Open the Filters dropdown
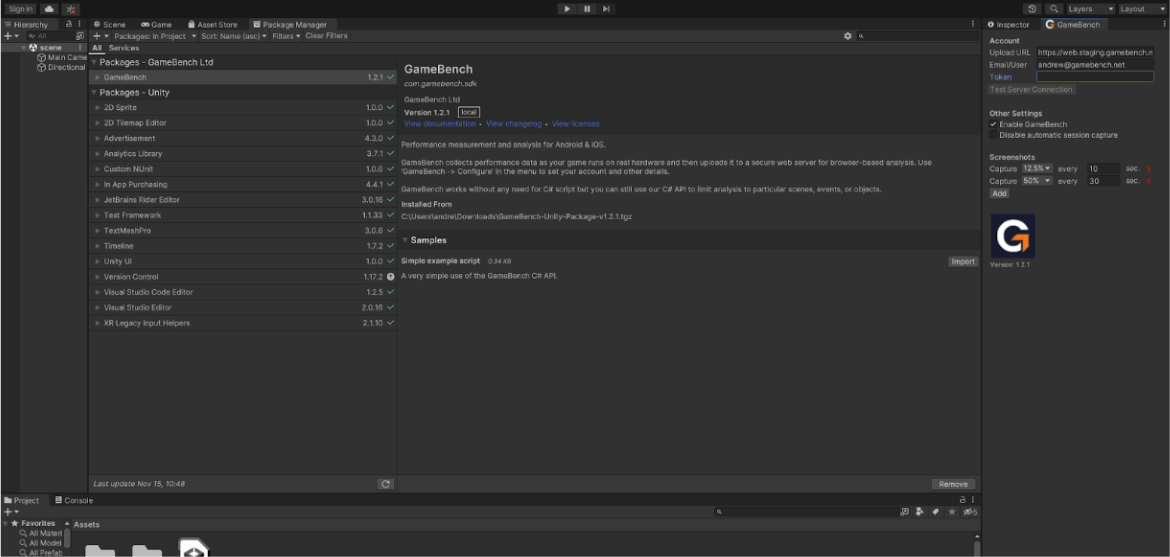Viewport: 1170px width, 557px height. pos(286,36)
